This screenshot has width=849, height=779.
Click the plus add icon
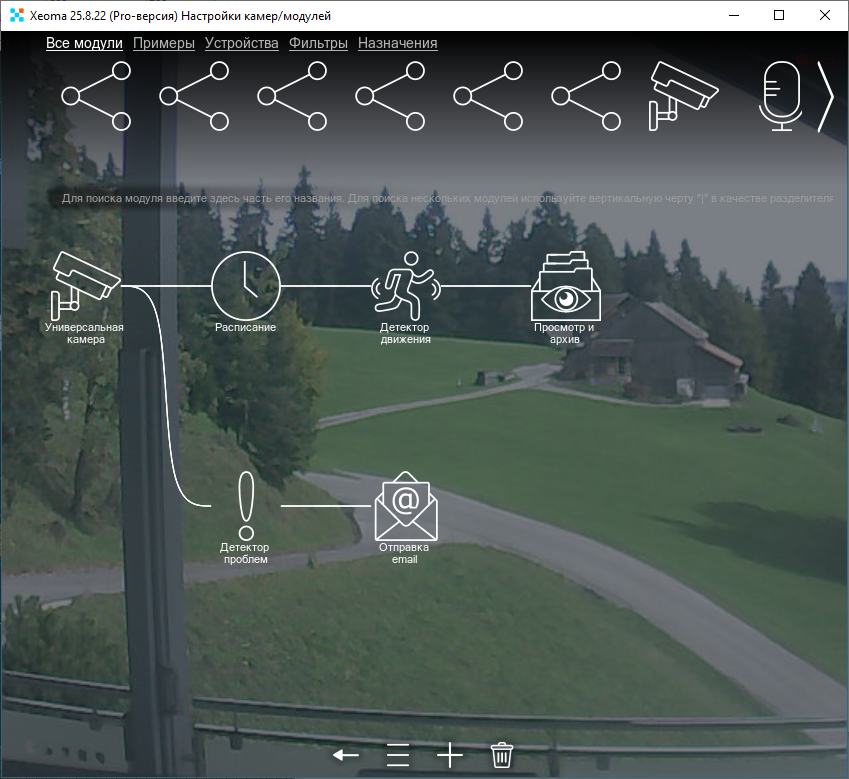click(x=450, y=755)
